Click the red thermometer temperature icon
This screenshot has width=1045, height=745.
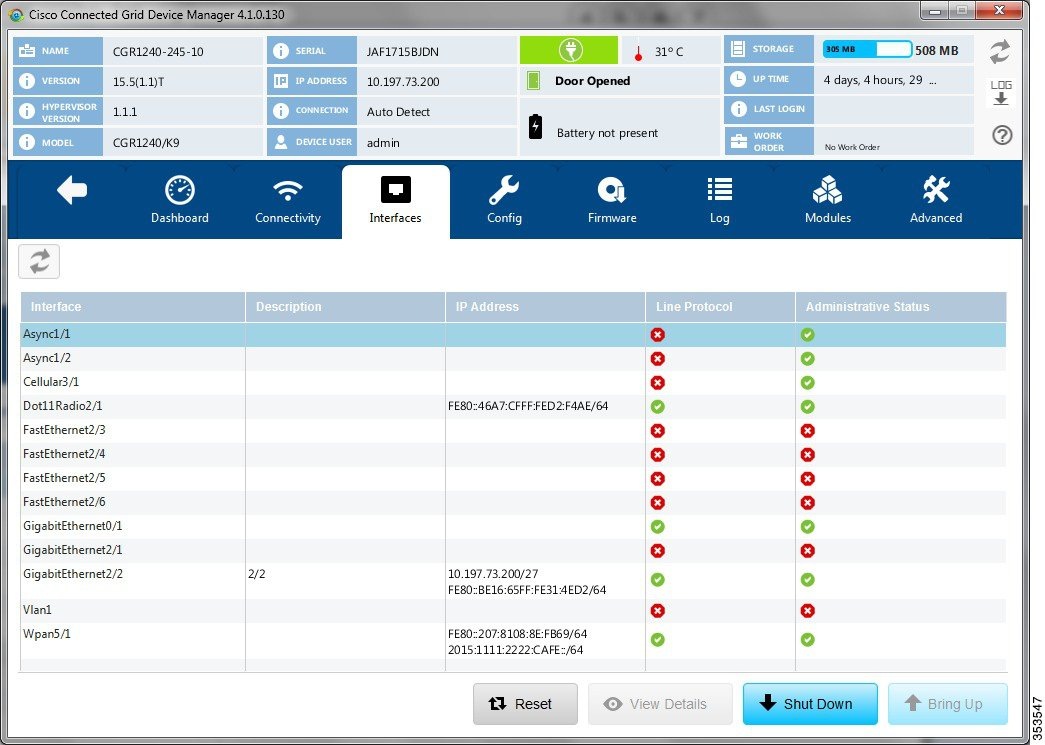[x=638, y=53]
